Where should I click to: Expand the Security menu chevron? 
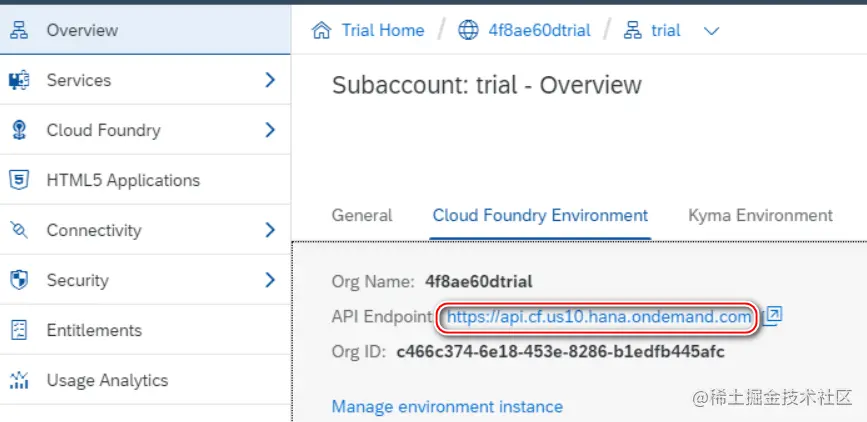click(270, 280)
